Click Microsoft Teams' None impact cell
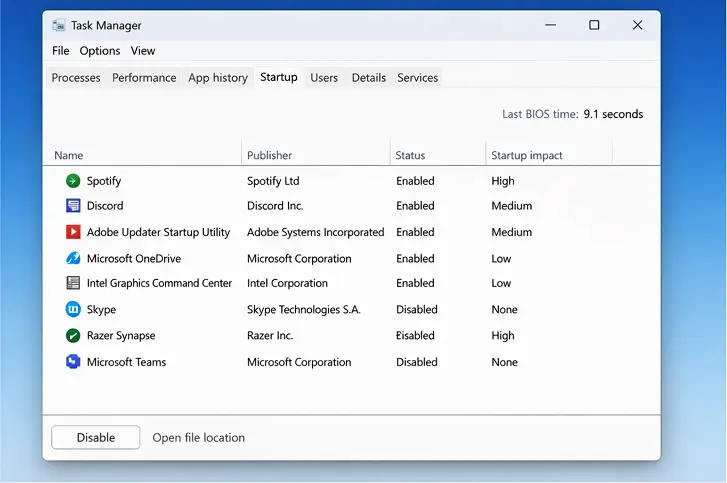This screenshot has height=483, width=727. click(x=504, y=362)
